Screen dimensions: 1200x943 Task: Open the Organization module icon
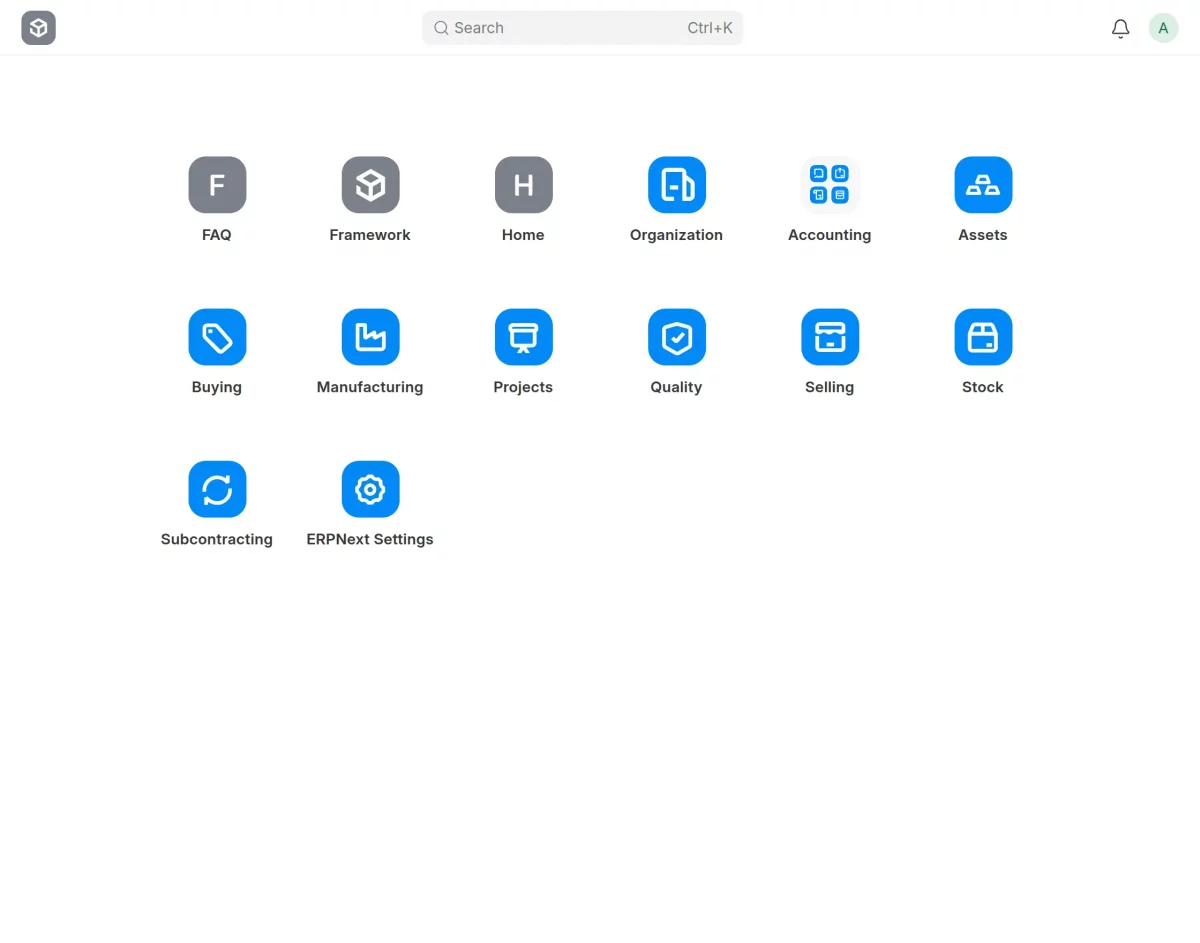[x=676, y=185]
